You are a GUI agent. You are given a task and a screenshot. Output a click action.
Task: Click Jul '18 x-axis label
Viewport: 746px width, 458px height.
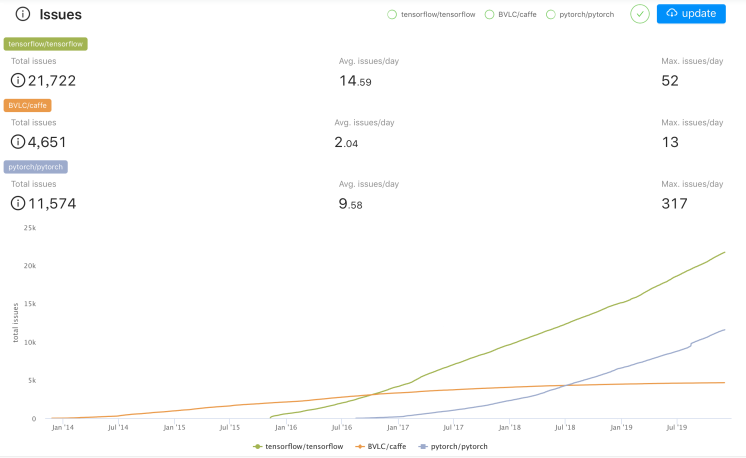pos(565,428)
